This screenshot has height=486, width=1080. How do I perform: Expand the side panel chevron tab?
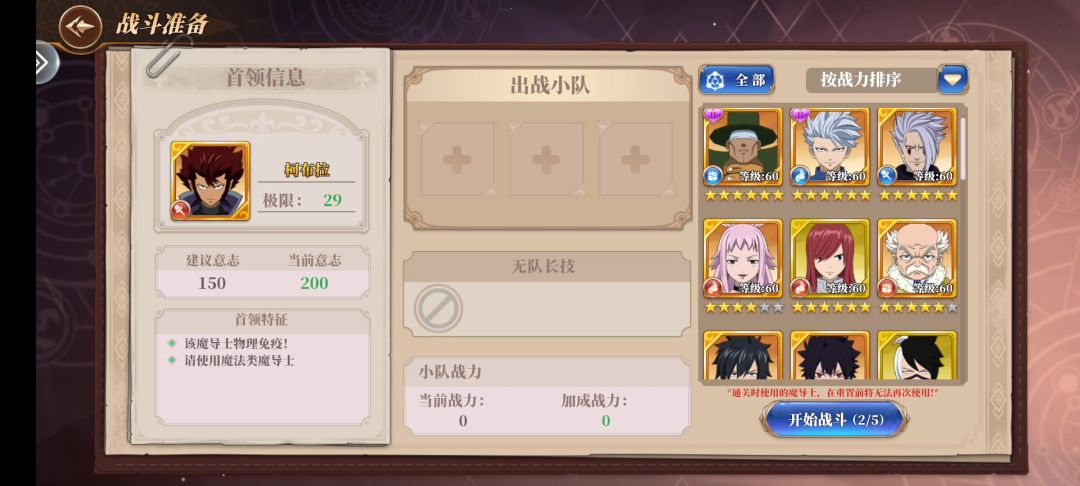(45, 63)
